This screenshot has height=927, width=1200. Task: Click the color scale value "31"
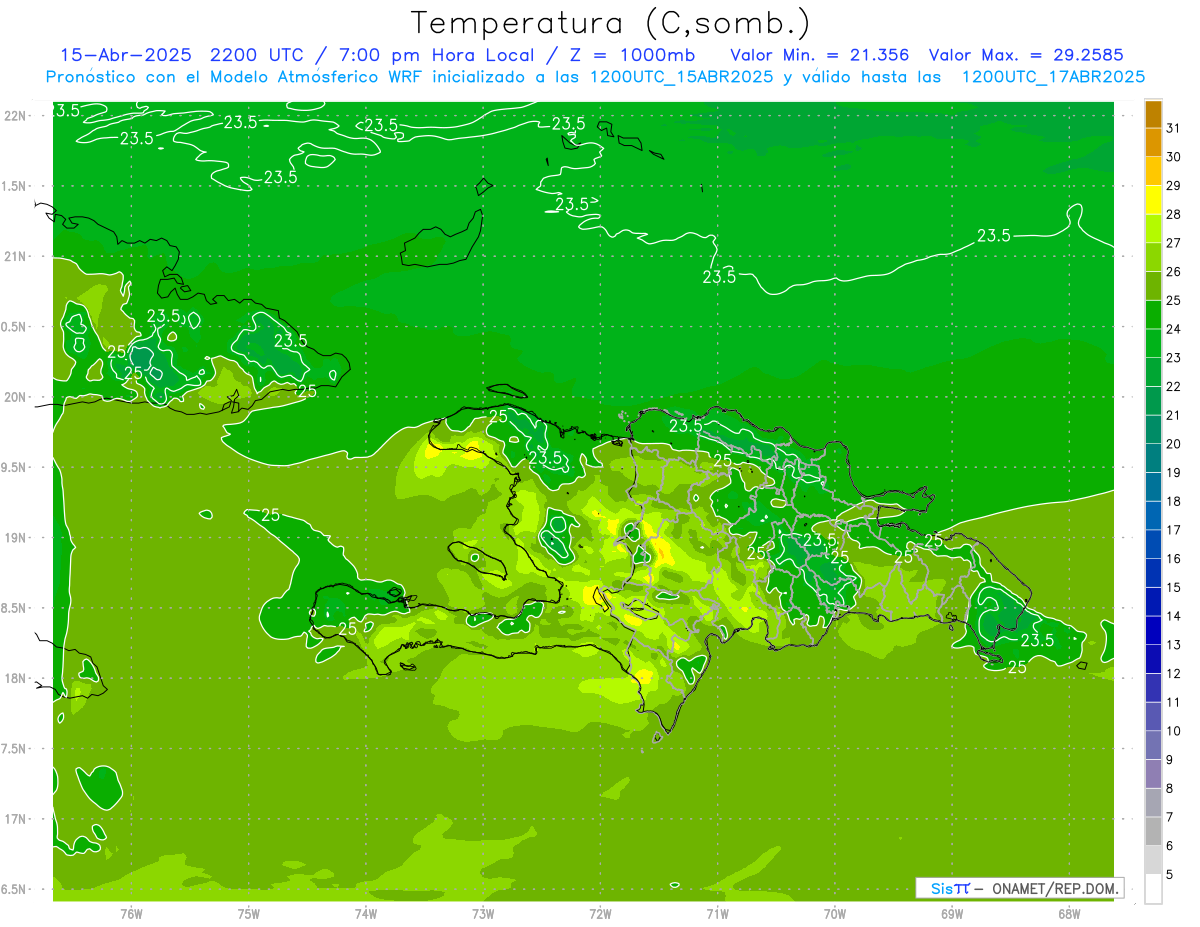point(1173,128)
